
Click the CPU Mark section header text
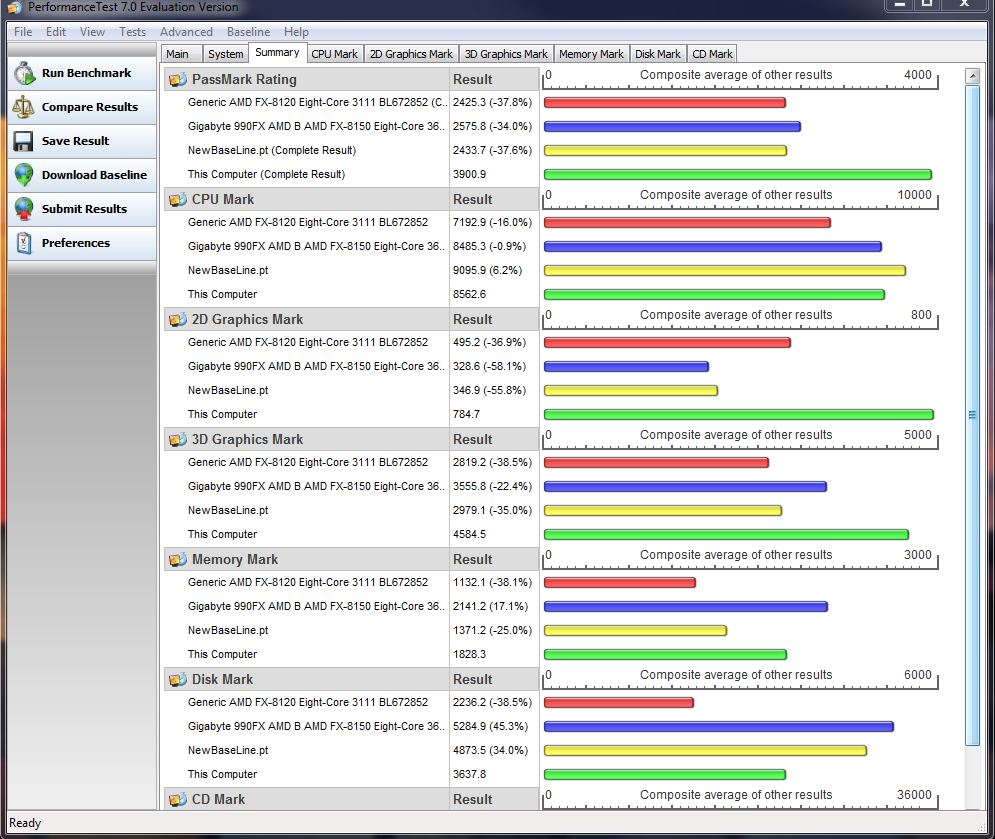click(223, 199)
